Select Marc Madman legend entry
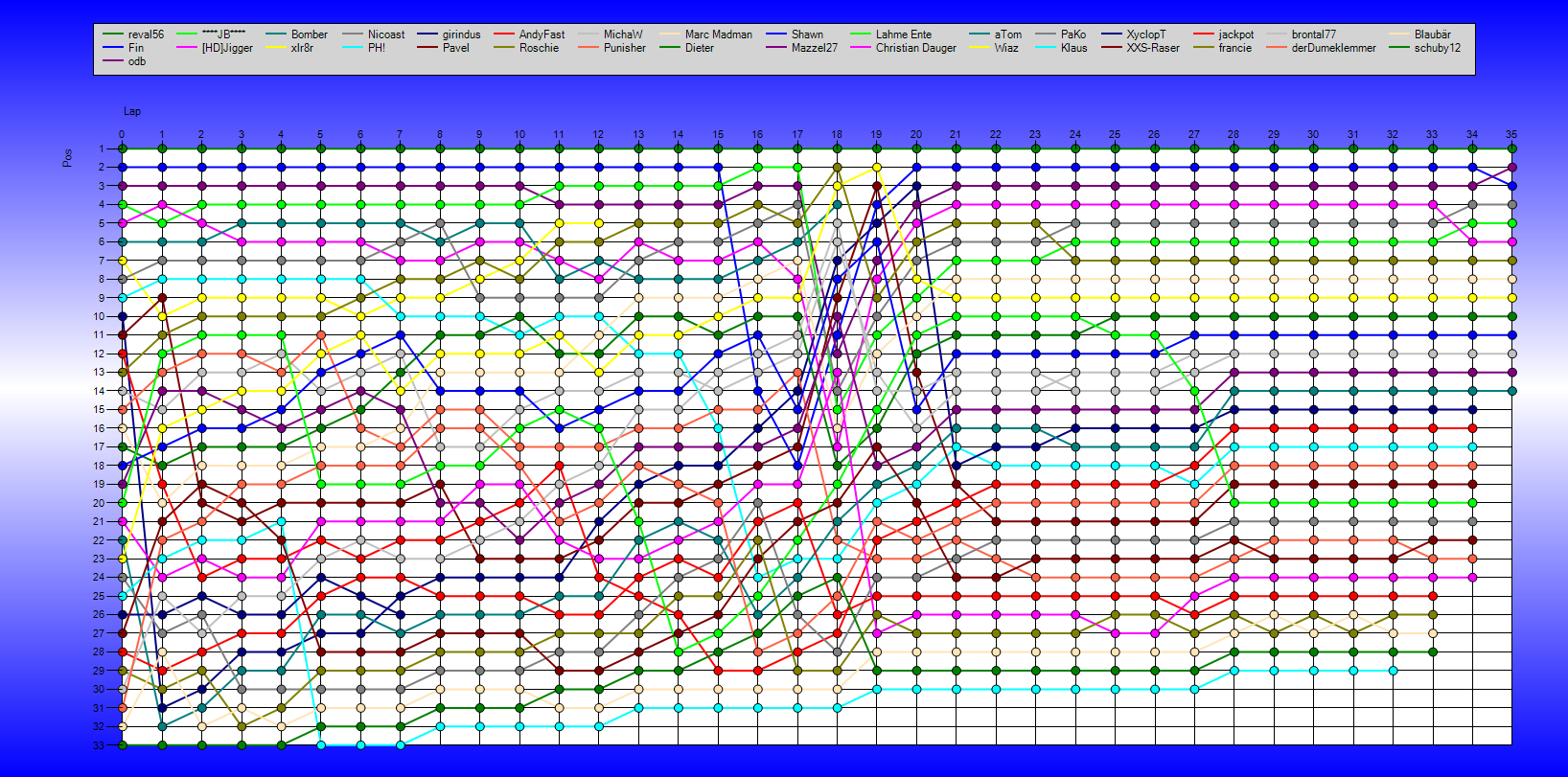This screenshot has height=777, width=1568. pyautogui.click(x=706, y=34)
